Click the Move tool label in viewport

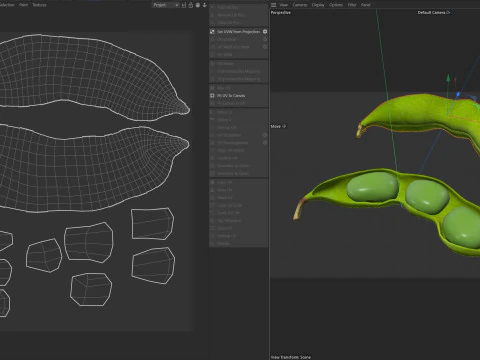click(x=278, y=126)
